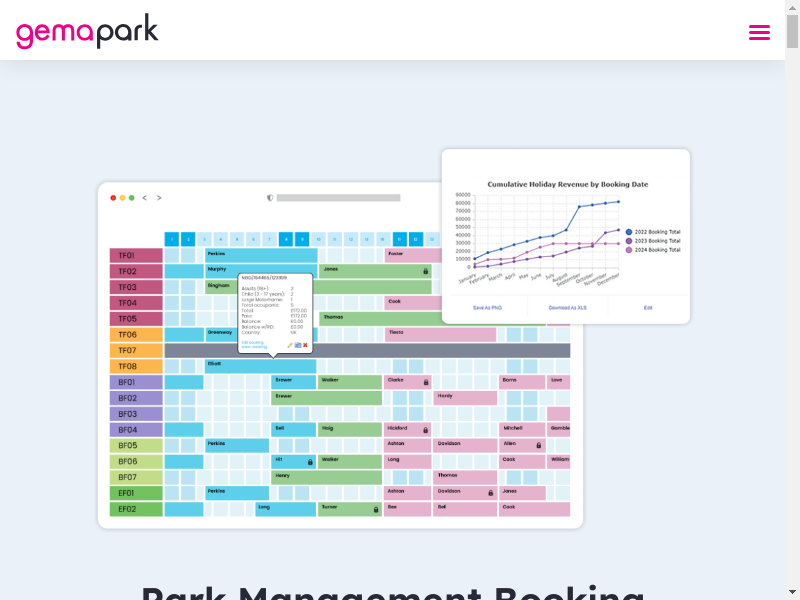Click the lock icon on Turner booking

click(376, 509)
